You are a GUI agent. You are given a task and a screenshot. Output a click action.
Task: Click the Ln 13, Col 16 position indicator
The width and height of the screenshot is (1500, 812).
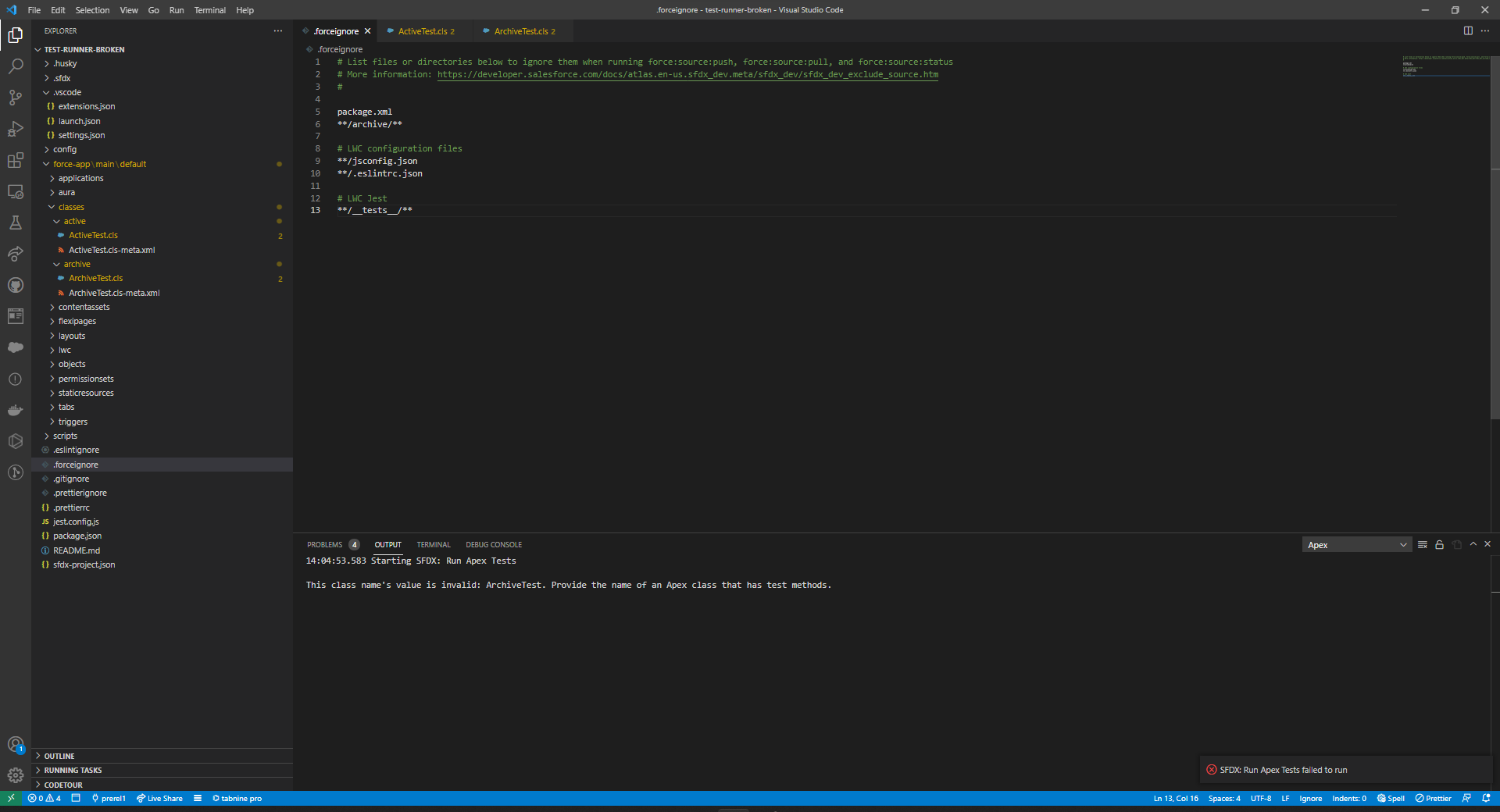(x=1176, y=798)
